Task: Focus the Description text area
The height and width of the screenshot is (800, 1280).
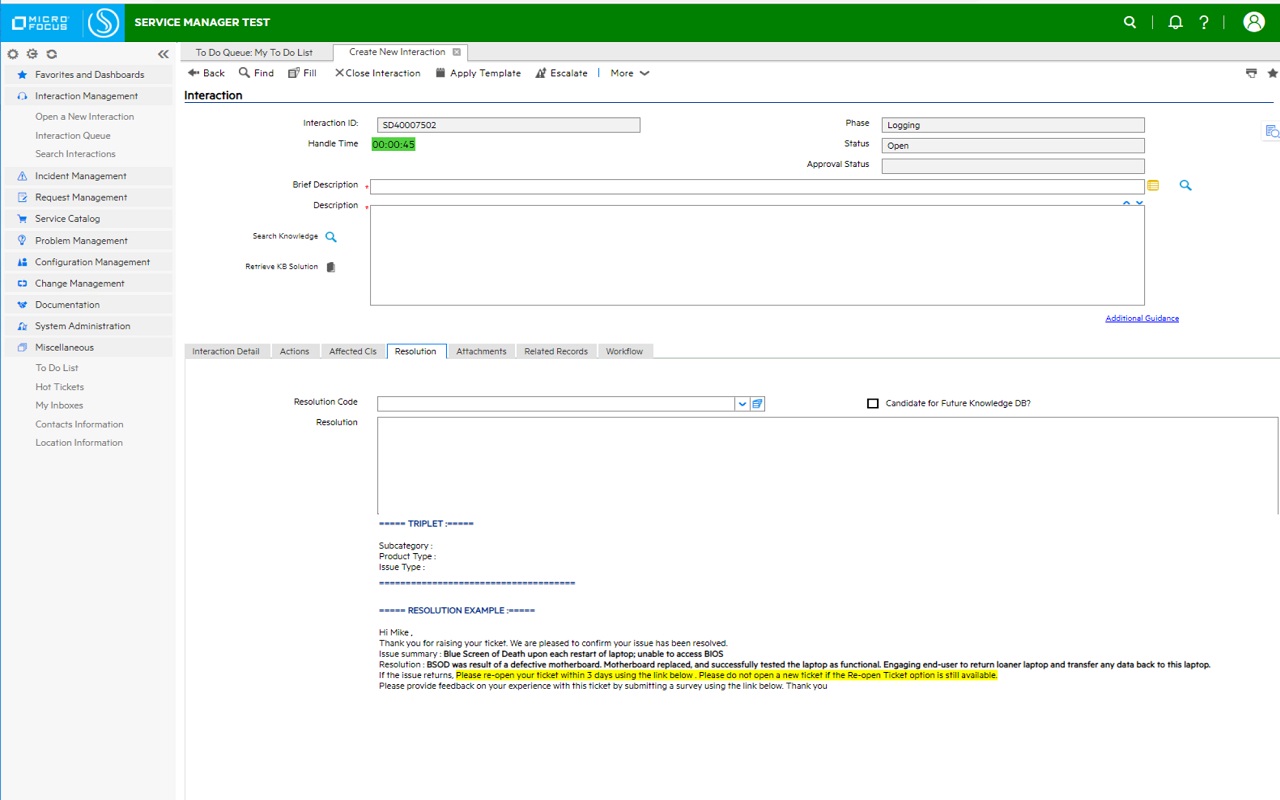Action: tap(757, 255)
